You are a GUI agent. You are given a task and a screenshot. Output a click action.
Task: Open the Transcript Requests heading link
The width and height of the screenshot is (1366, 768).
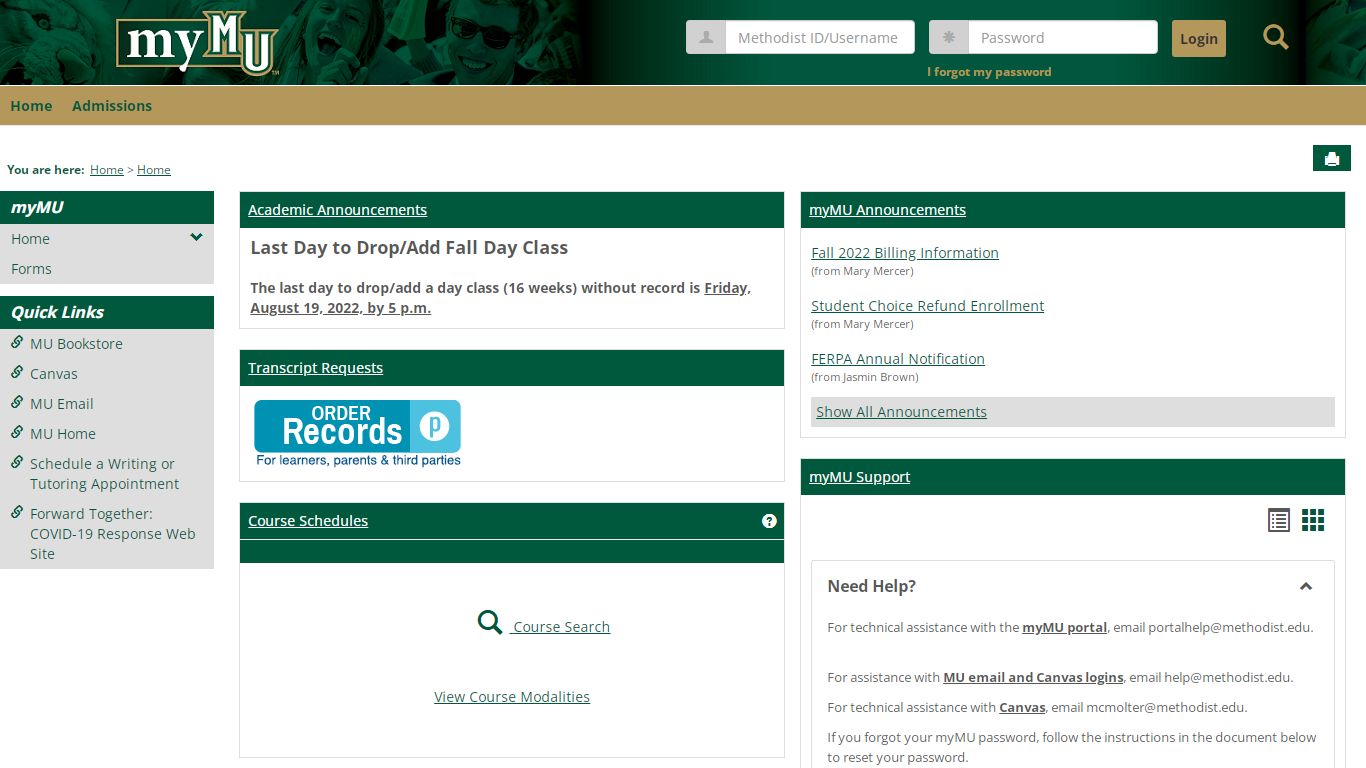pos(315,368)
